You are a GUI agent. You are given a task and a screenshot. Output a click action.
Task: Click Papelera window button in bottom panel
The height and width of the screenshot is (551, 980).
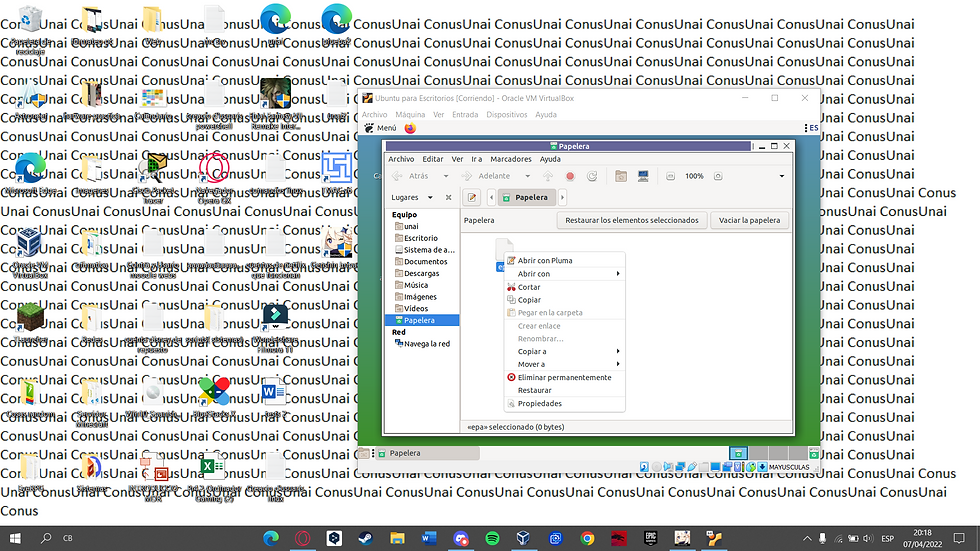(x=428, y=454)
